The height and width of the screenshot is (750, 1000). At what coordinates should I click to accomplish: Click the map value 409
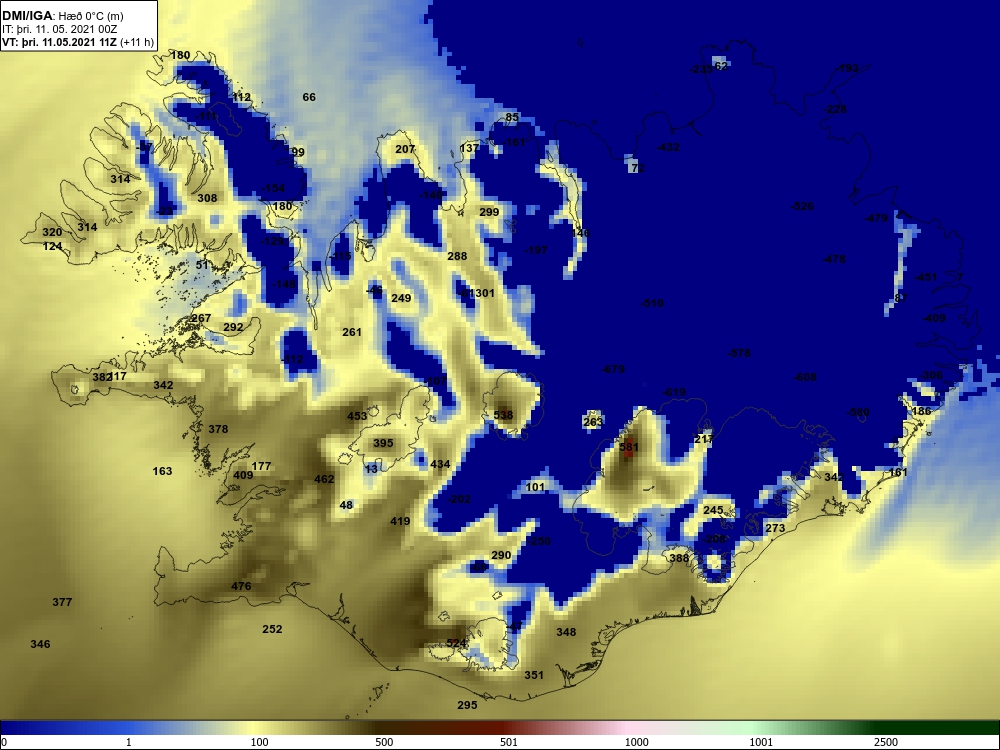point(243,475)
